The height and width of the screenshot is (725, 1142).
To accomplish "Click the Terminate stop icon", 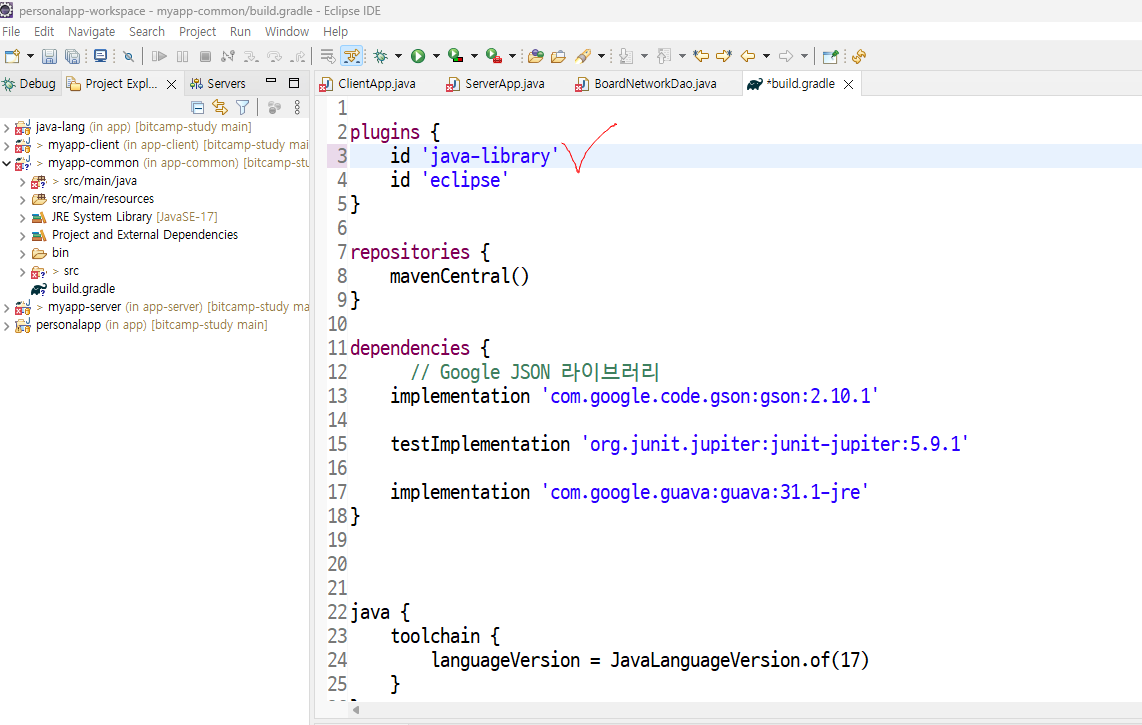I will pyautogui.click(x=205, y=56).
